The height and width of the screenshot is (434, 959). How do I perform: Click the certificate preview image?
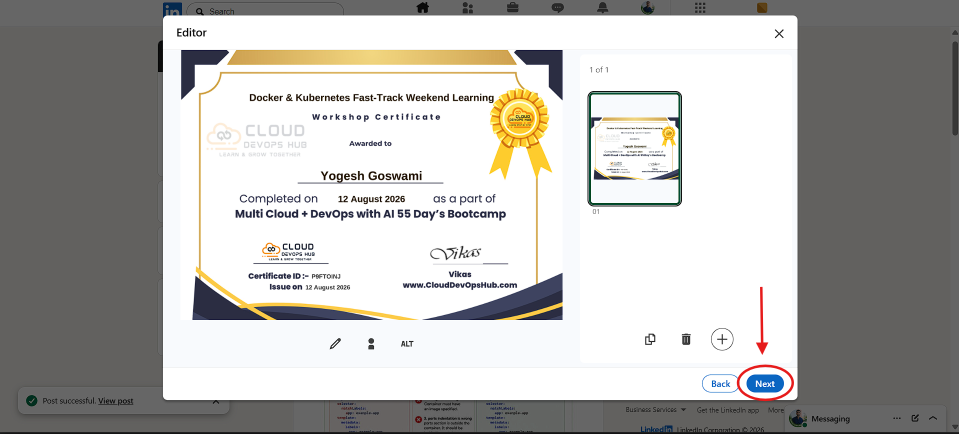371,185
